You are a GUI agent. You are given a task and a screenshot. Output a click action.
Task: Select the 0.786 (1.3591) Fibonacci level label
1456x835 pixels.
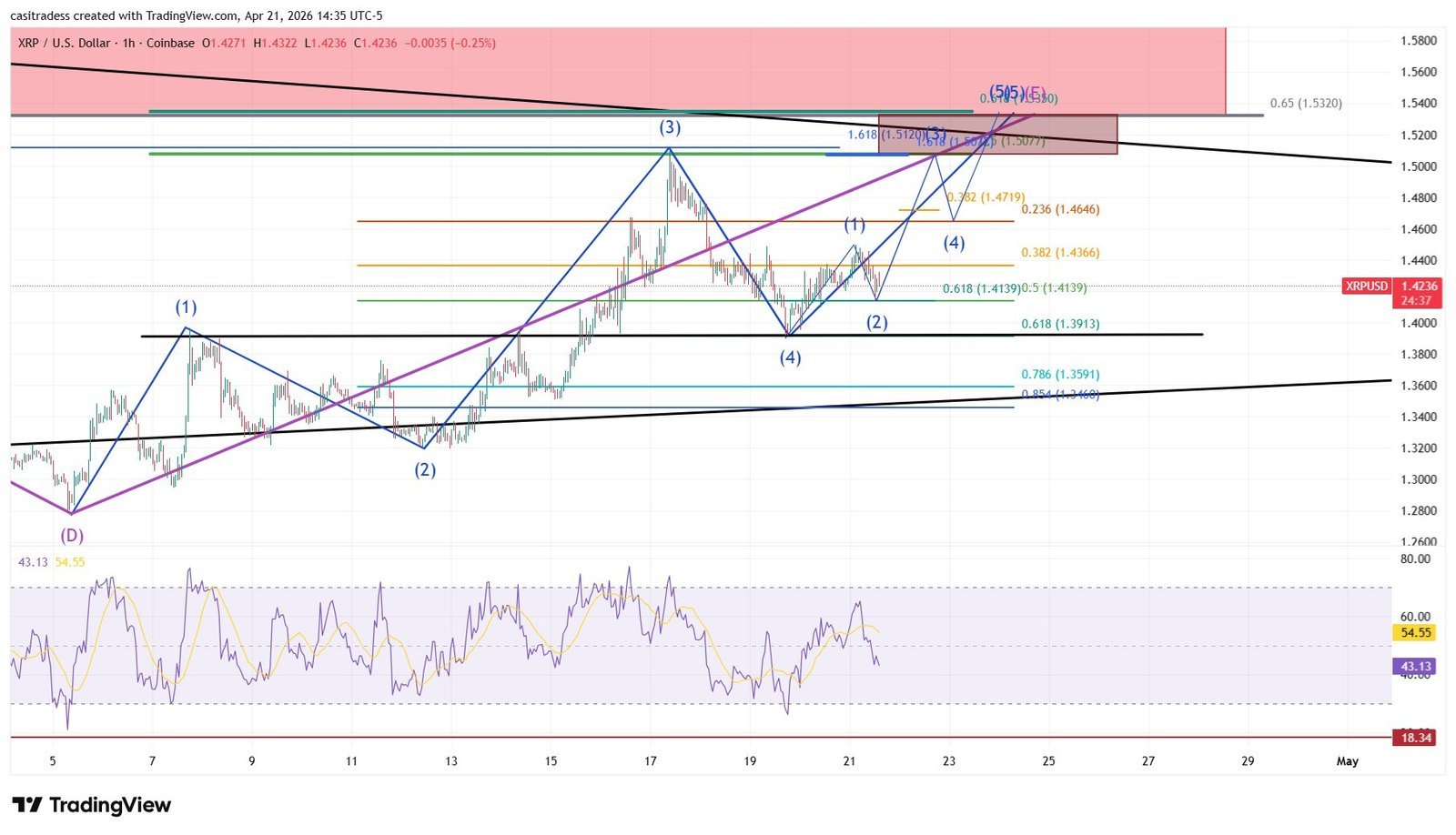tap(1060, 374)
